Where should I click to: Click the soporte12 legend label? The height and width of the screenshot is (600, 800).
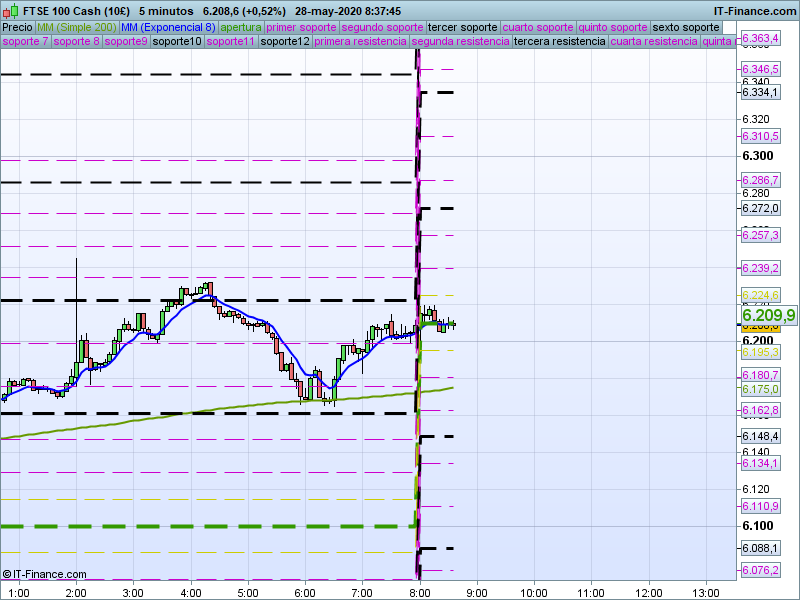tap(285, 42)
